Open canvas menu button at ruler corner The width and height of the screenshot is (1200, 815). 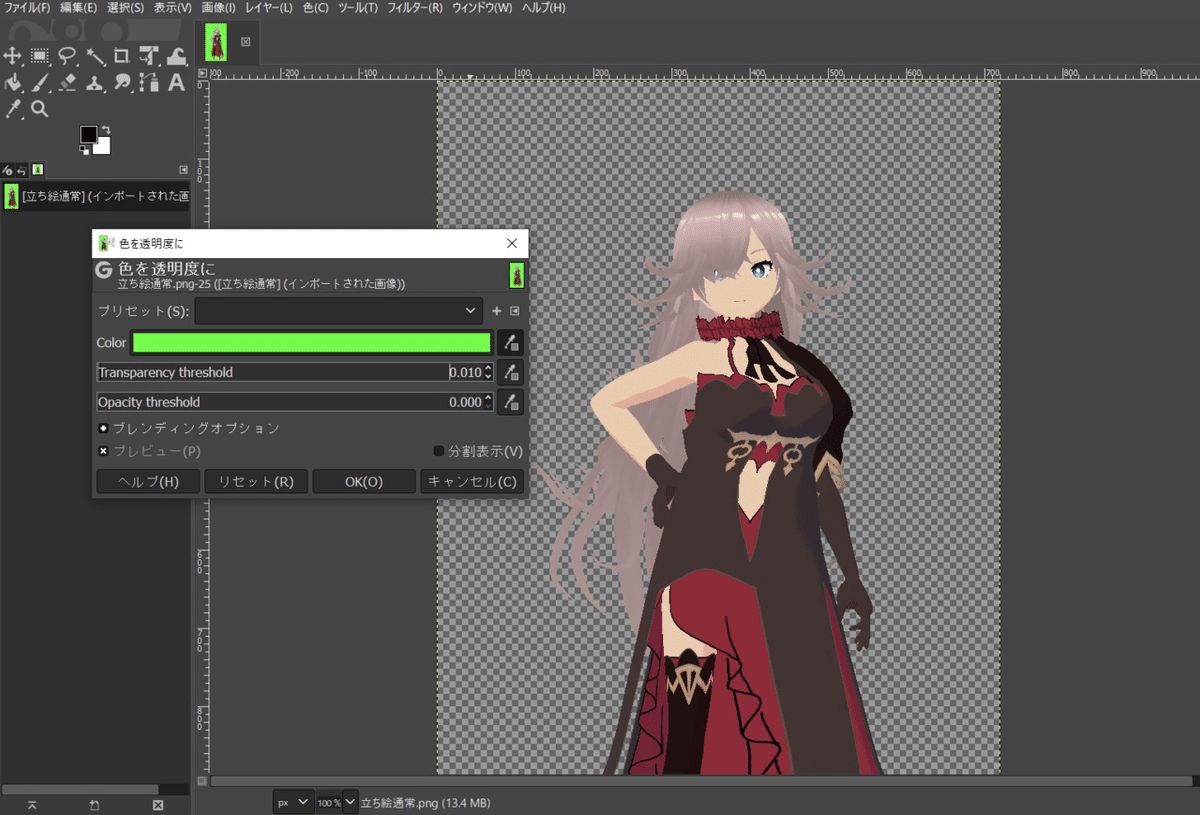[203, 73]
